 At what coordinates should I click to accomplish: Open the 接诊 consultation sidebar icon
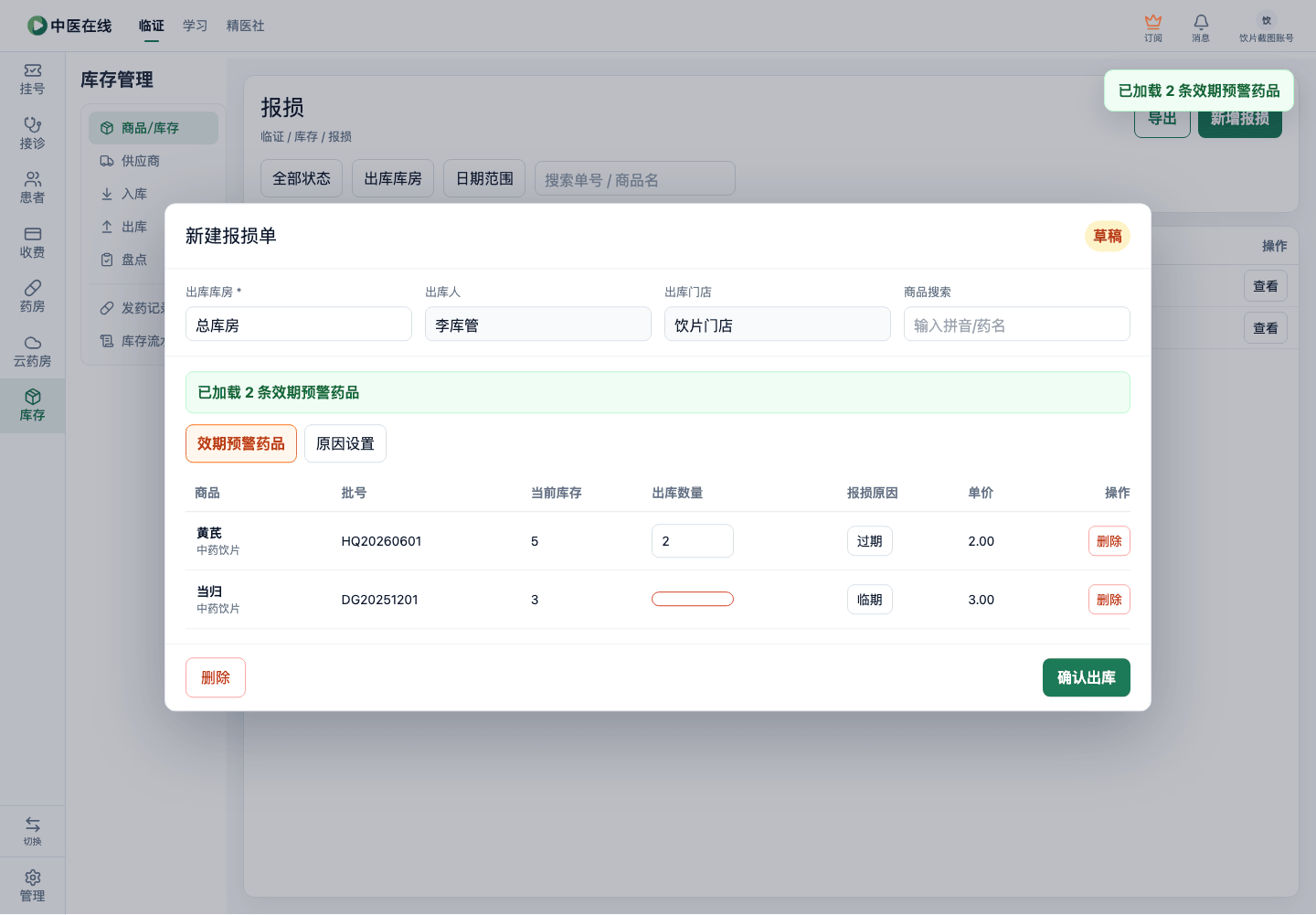[x=32, y=133]
